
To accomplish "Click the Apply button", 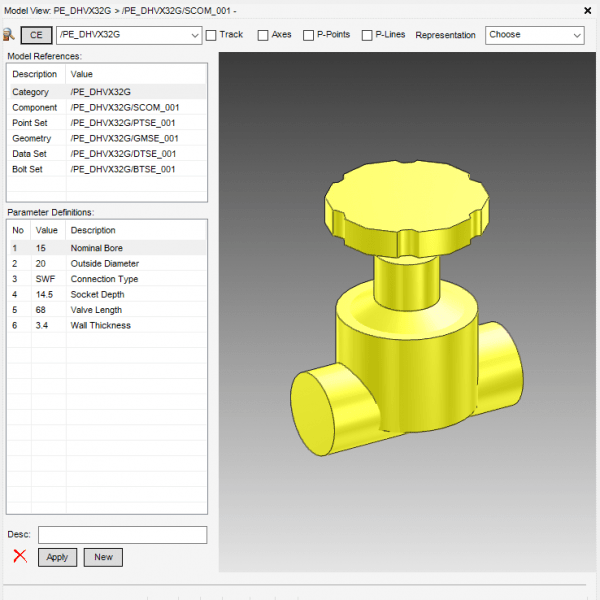I will [x=57, y=557].
